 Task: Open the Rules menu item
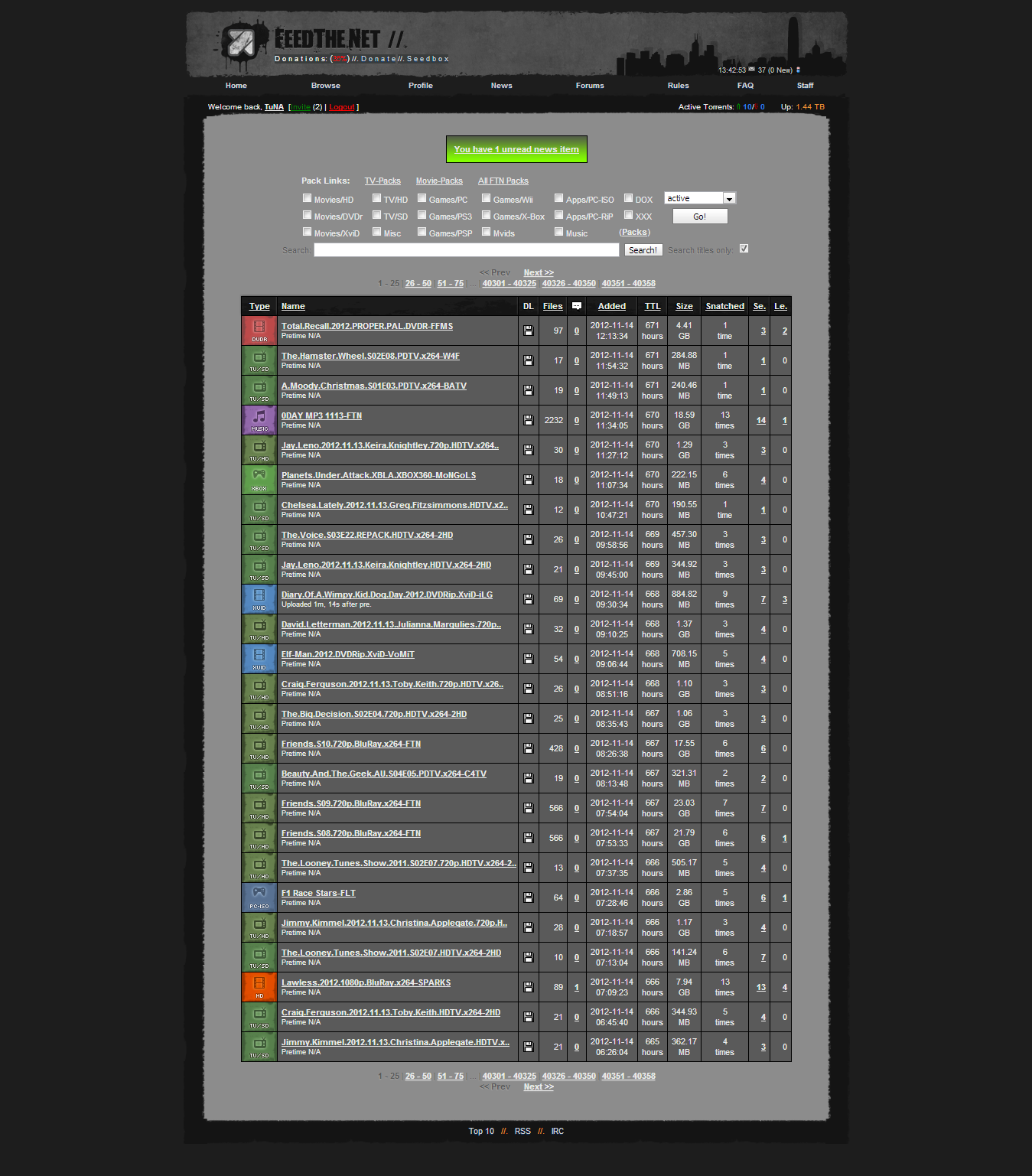pyautogui.click(x=678, y=86)
